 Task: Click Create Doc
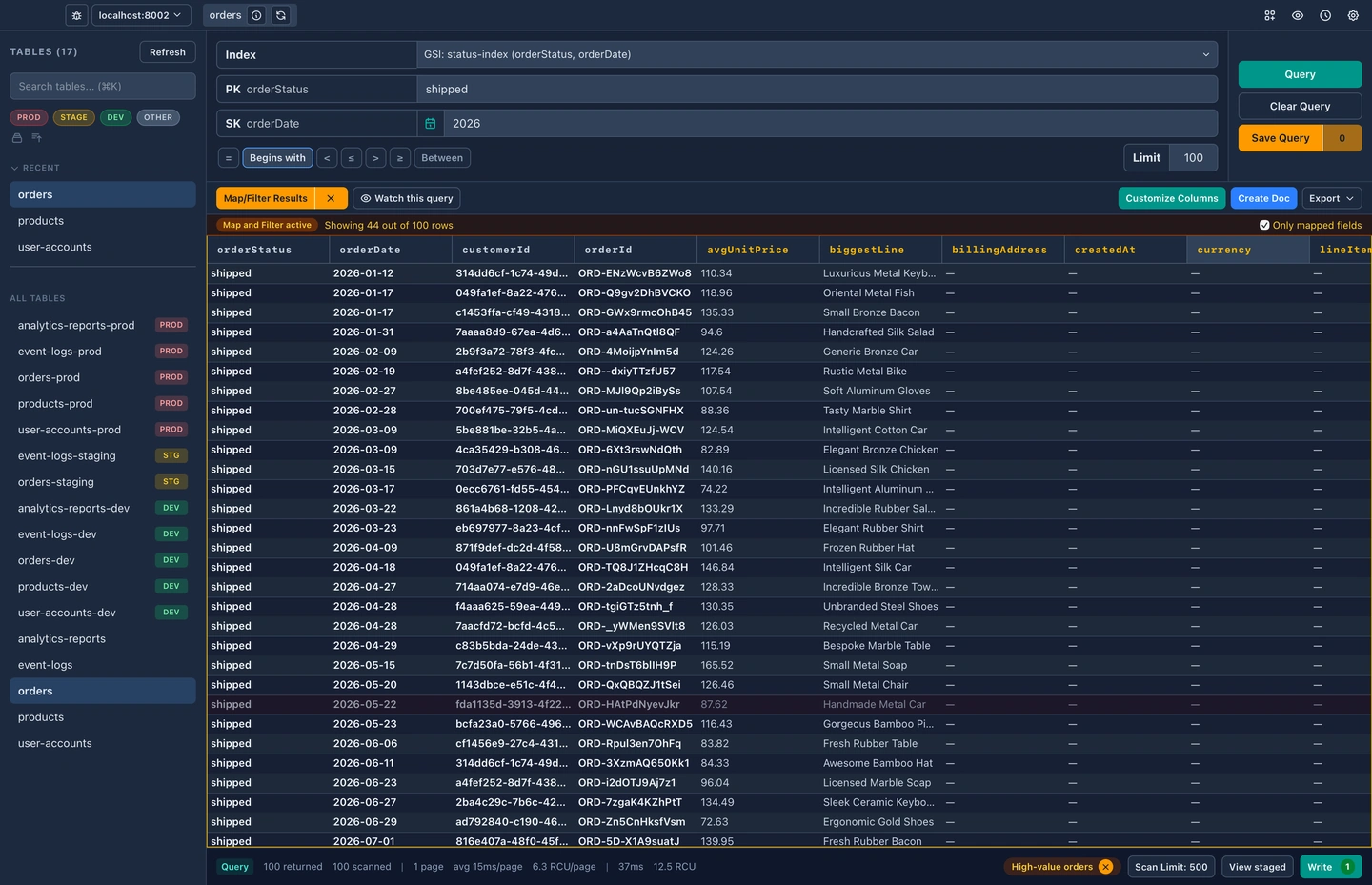(x=1263, y=198)
